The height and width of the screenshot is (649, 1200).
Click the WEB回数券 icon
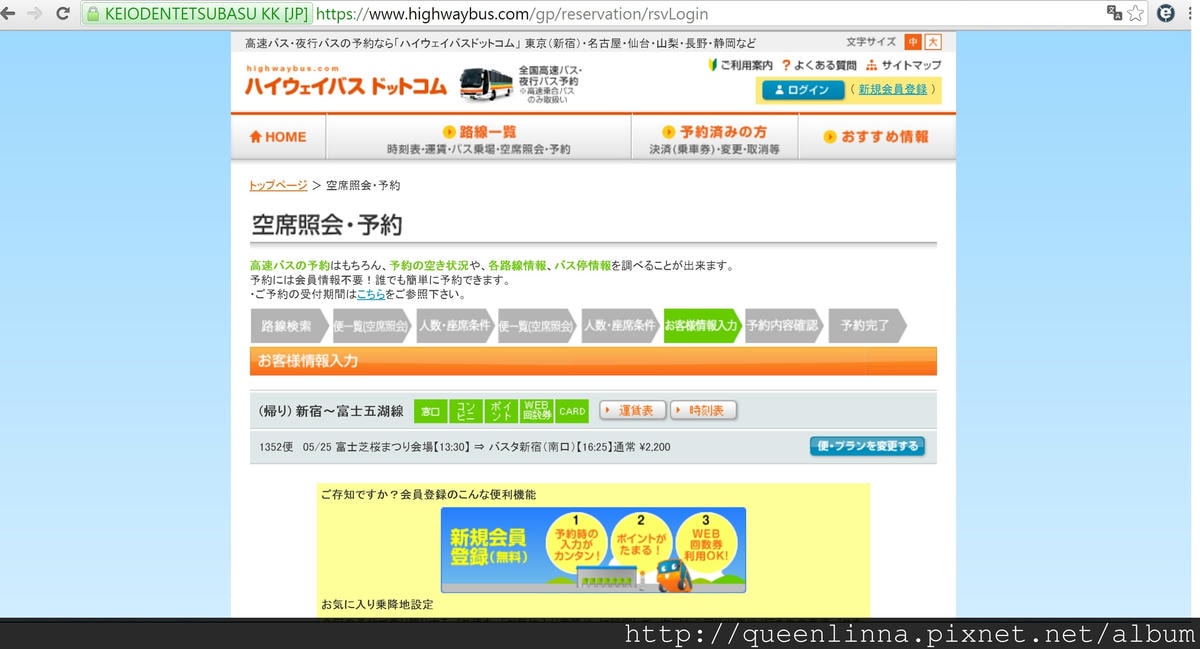[535, 410]
